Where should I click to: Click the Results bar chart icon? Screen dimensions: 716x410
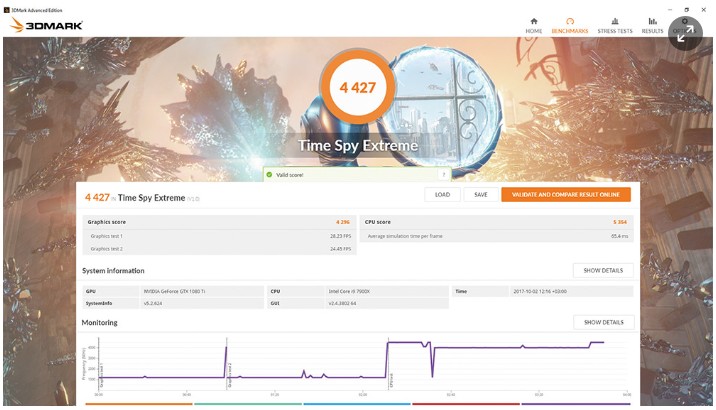[653, 21]
